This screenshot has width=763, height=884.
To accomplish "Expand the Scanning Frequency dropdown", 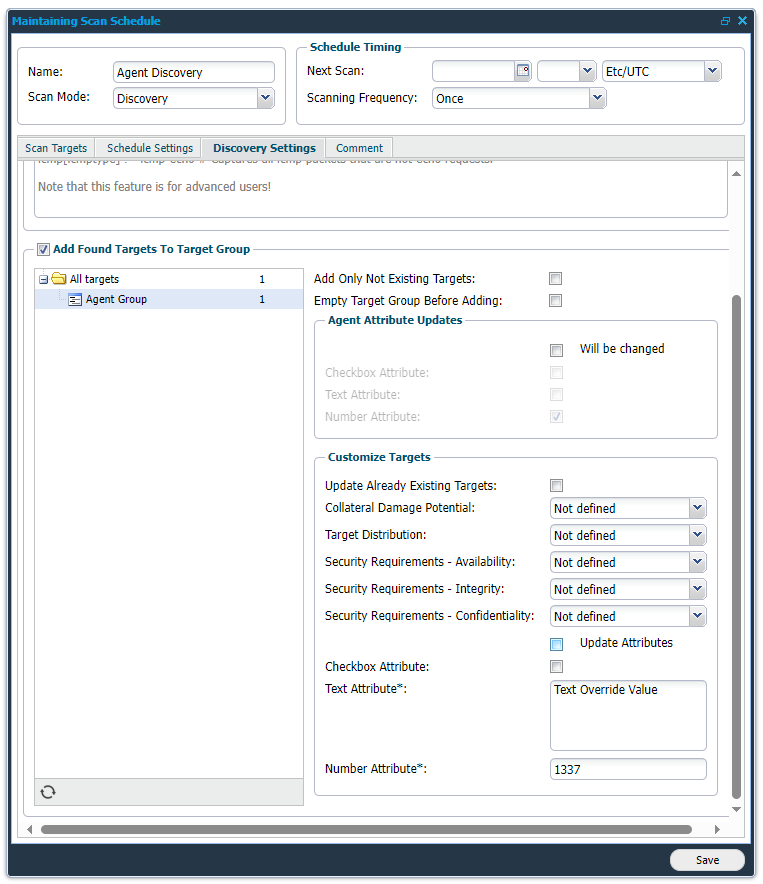I will click(x=597, y=98).
